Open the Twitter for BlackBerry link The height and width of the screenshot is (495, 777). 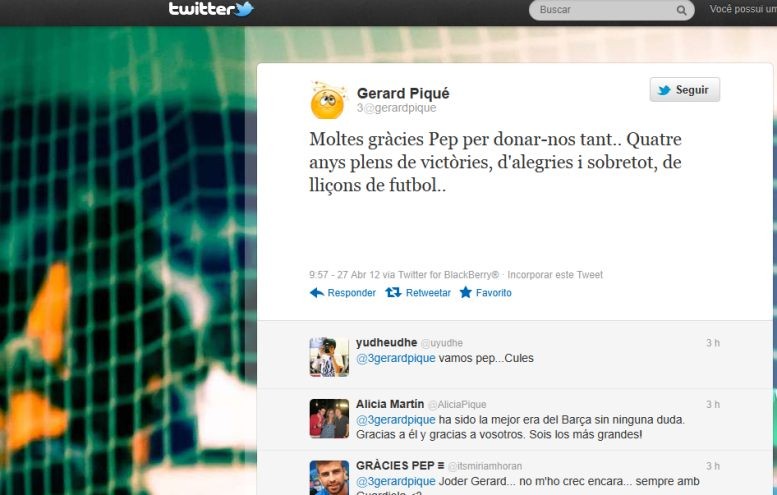[448, 275]
